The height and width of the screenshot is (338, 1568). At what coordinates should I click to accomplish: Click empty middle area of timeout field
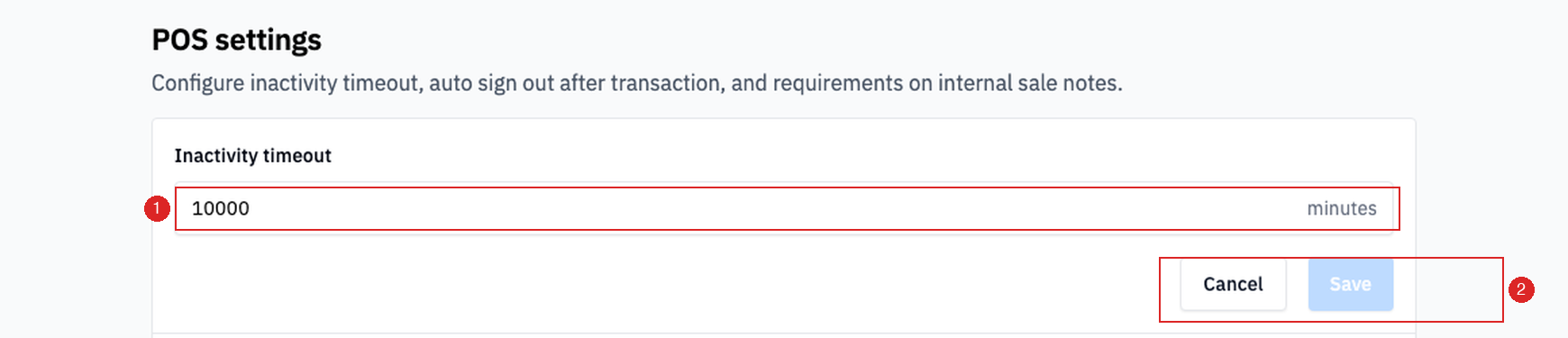[775, 208]
